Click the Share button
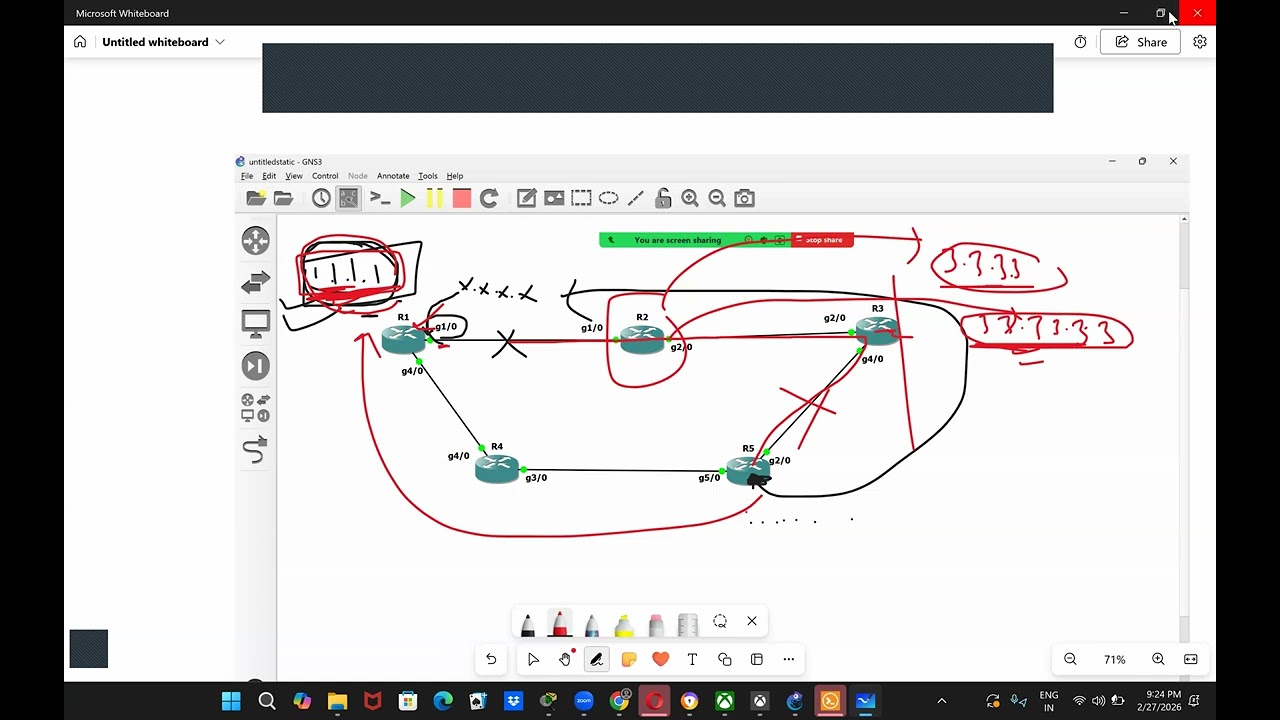 [1141, 42]
